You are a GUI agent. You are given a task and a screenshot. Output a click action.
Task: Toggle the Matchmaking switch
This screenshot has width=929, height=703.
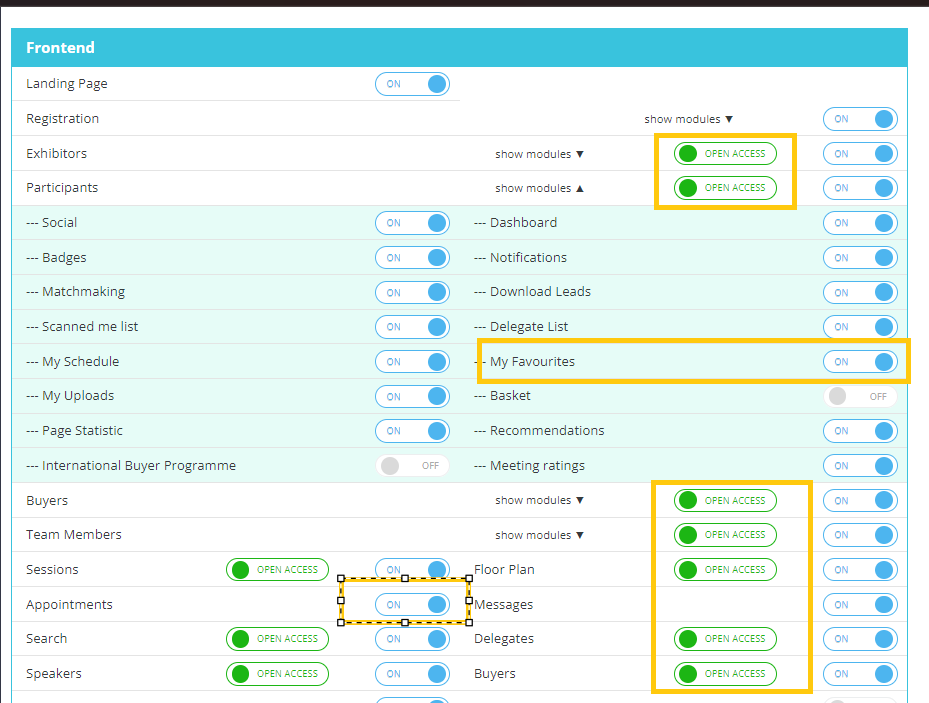pos(412,292)
